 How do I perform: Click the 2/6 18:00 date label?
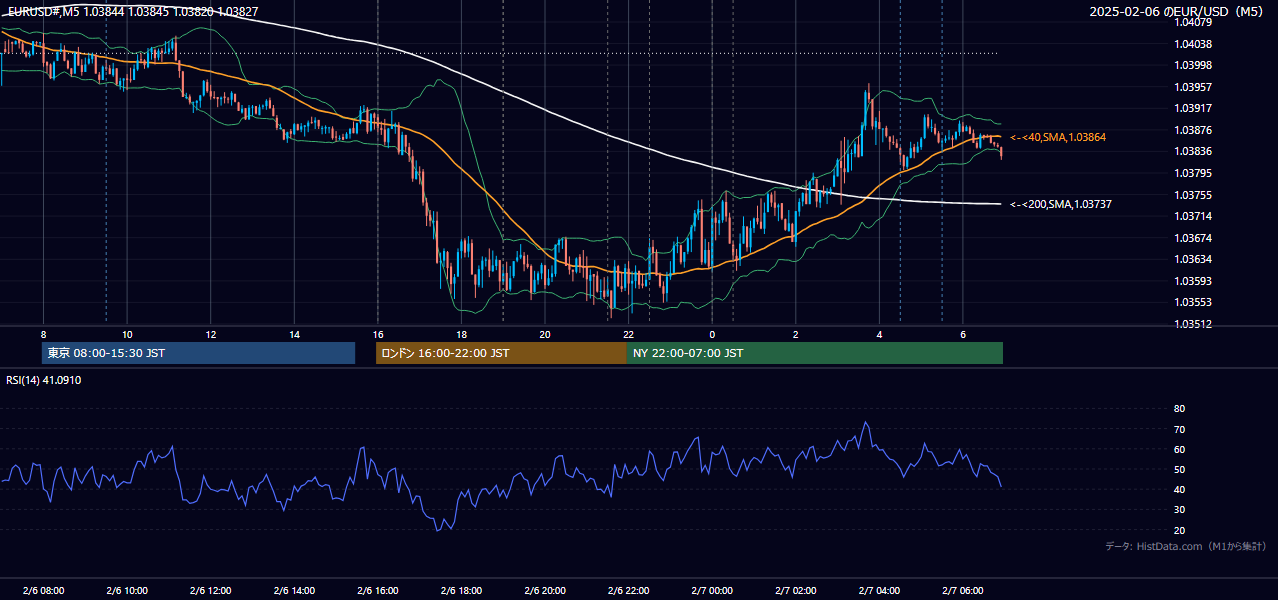point(461,590)
